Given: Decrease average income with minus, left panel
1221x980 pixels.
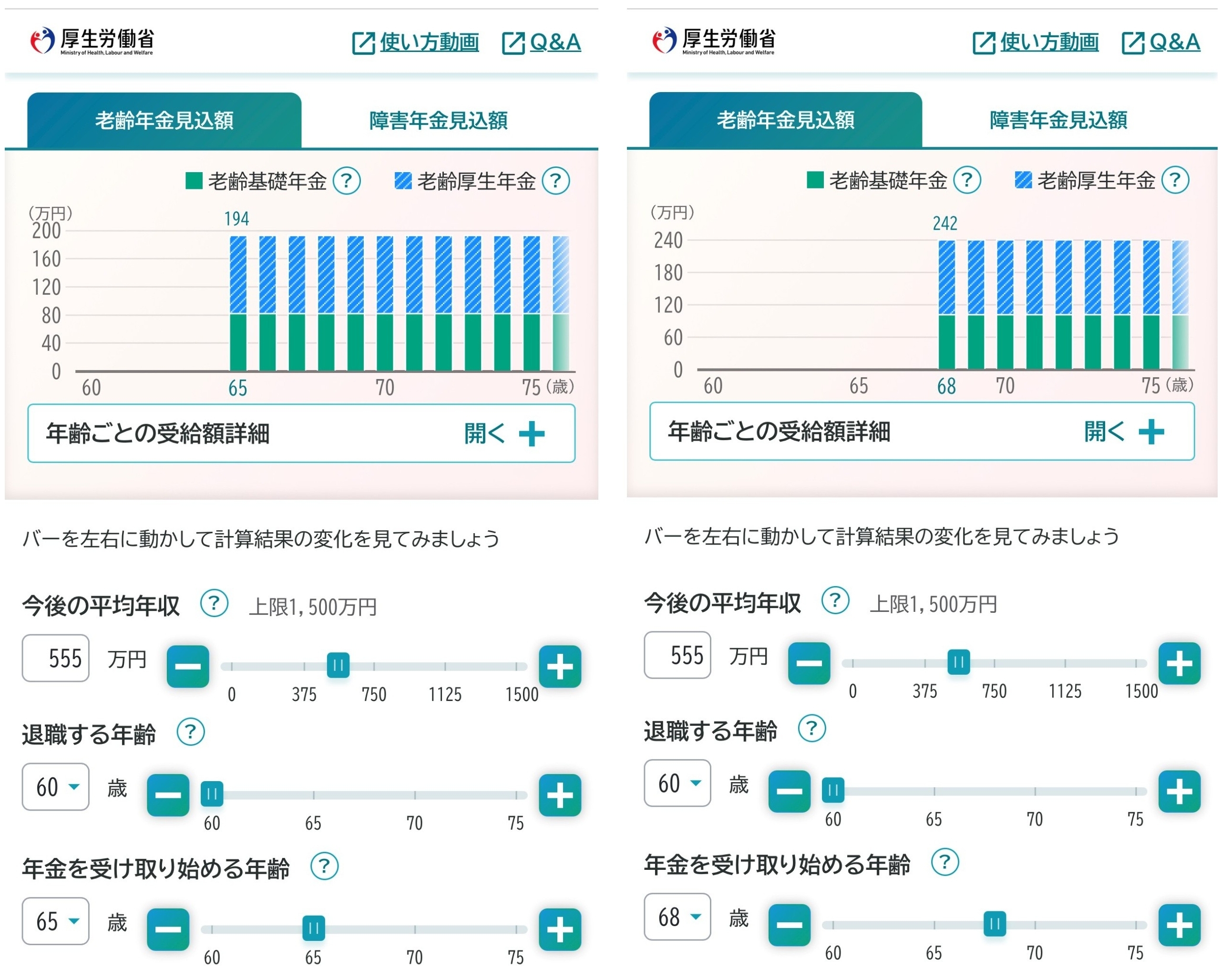Looking at the screenshot, I should (187, 667).
